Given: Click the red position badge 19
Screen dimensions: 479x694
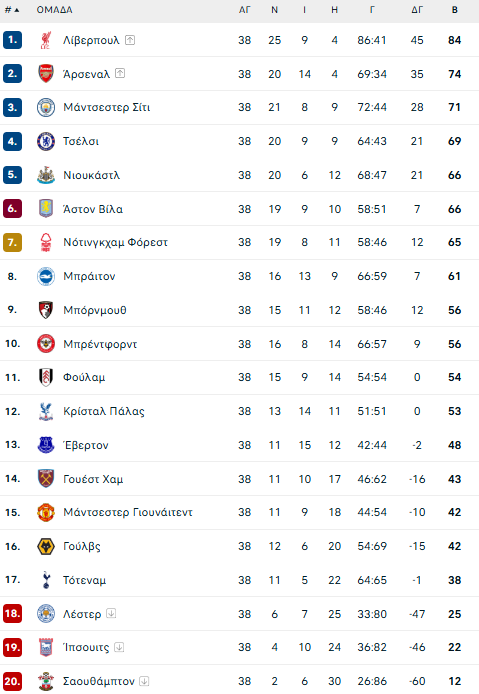Looking at the screenshot, I should (12, 647).
